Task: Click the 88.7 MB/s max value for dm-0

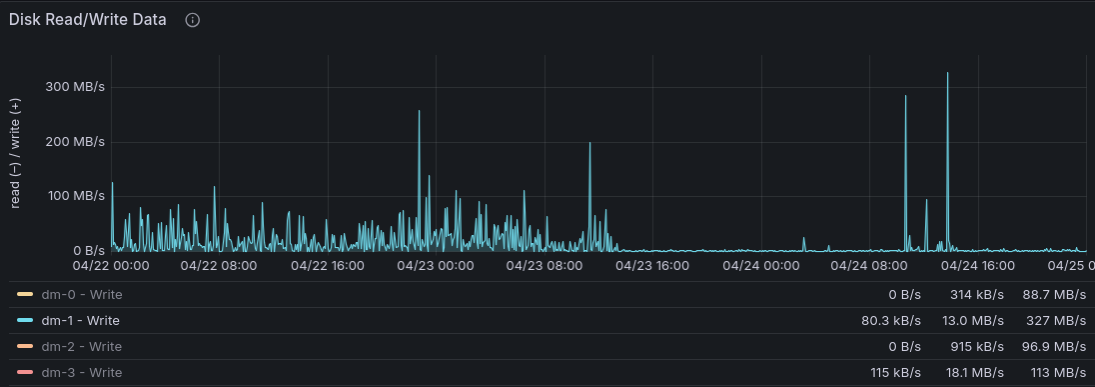Action: [x=1054, y=295]
